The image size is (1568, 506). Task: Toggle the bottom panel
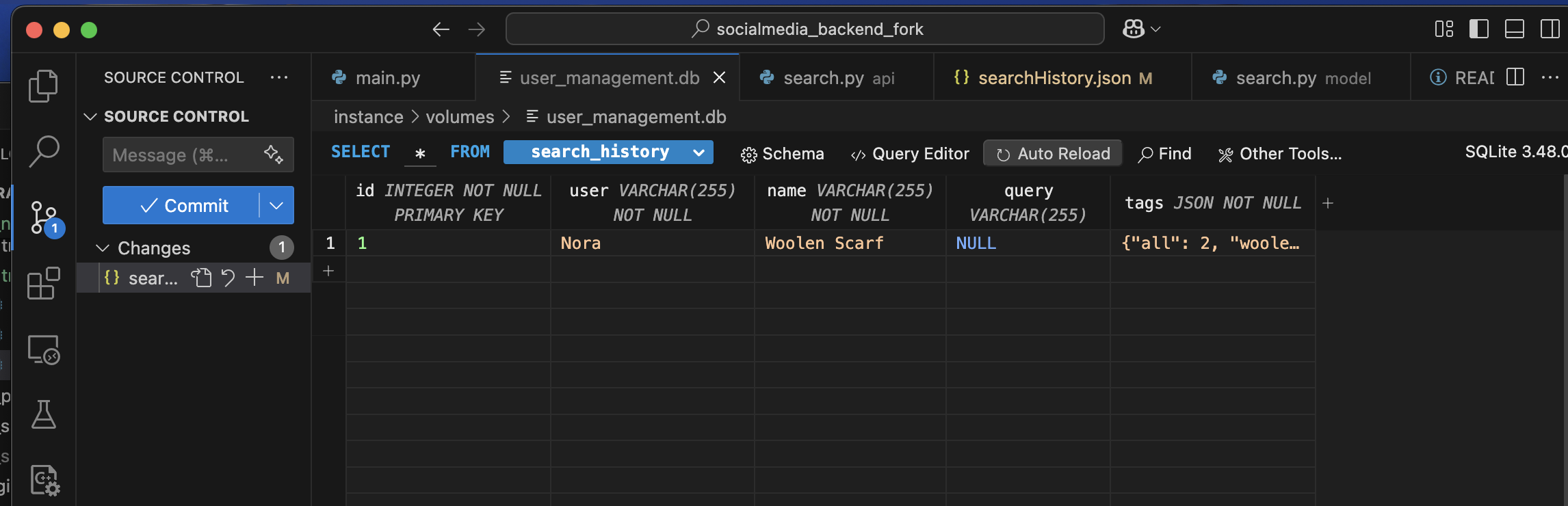tap(1515, 29)
